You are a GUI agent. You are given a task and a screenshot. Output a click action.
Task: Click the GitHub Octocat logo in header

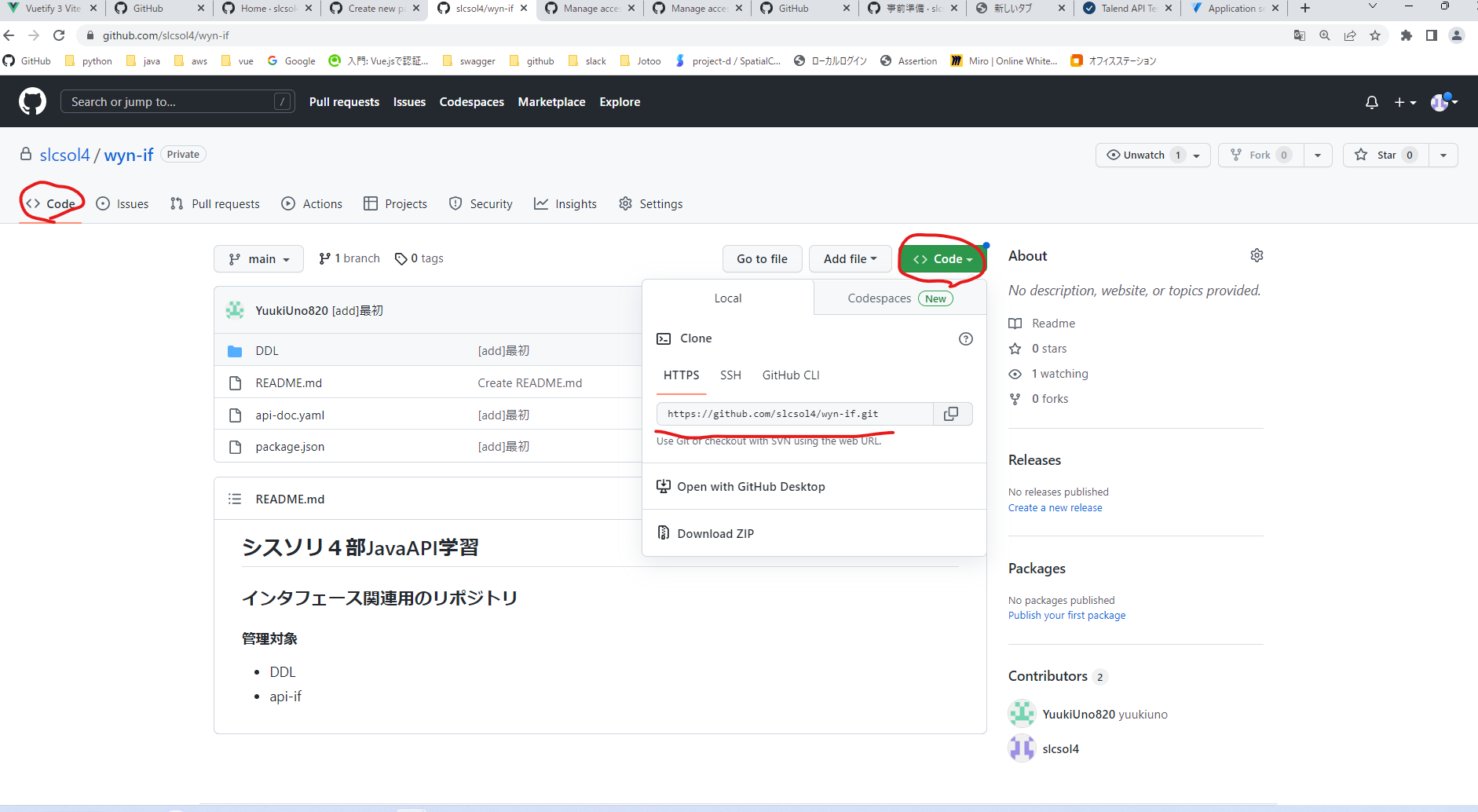click(x=32, y=102)
